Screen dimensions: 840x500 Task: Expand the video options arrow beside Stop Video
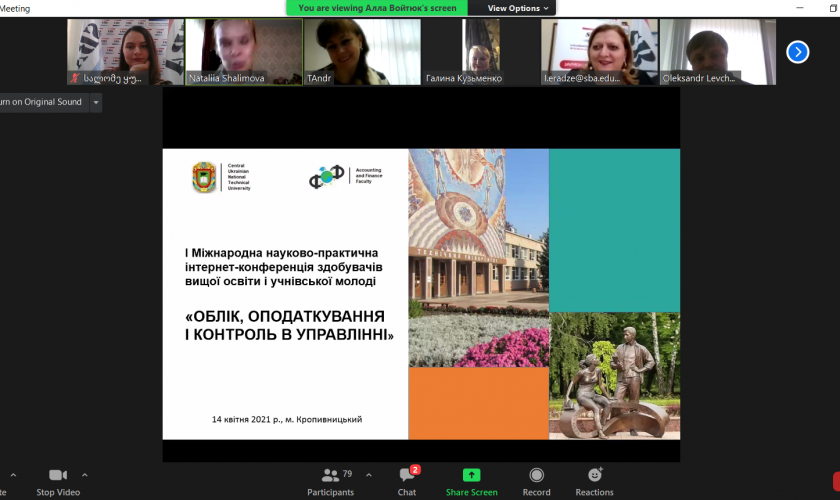(84, 475)
